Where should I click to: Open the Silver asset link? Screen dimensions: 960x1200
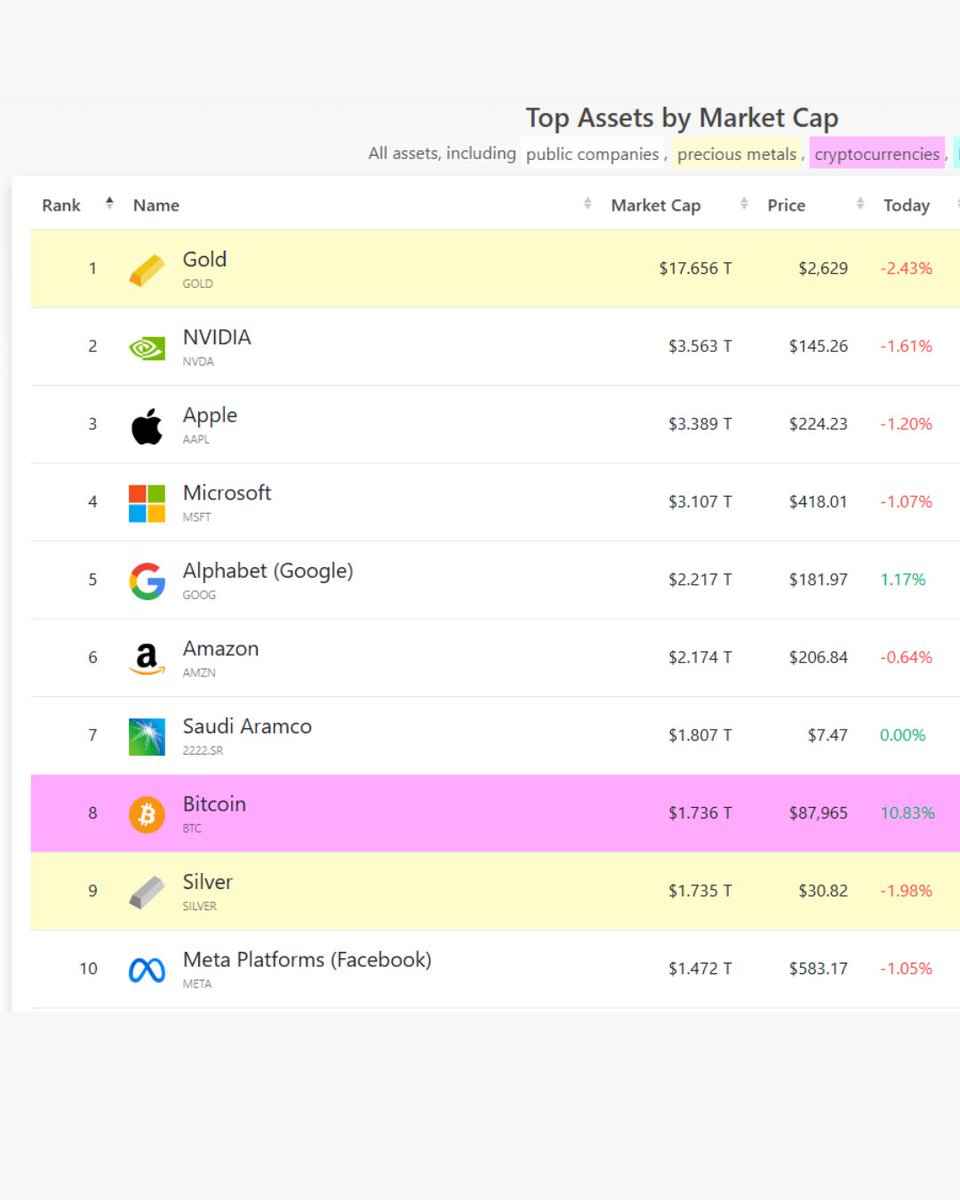[x=207, y=882]
